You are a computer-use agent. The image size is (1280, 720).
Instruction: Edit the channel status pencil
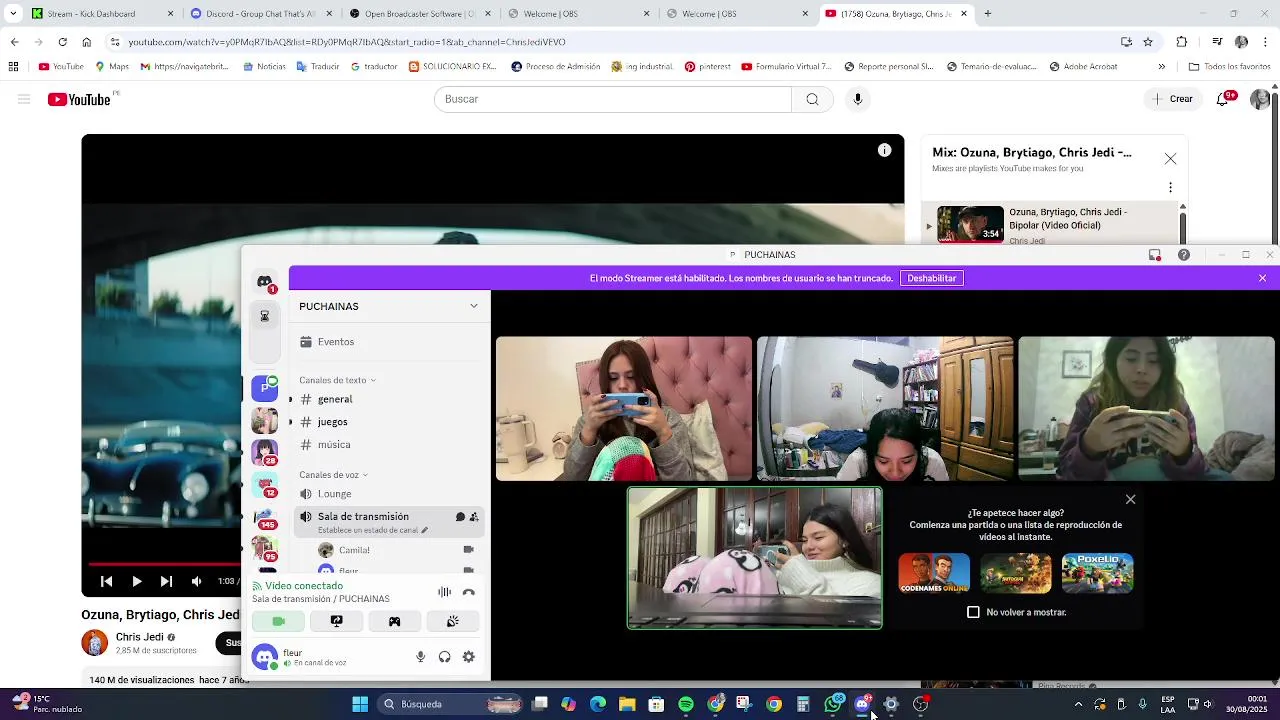(x=424, y=530)
